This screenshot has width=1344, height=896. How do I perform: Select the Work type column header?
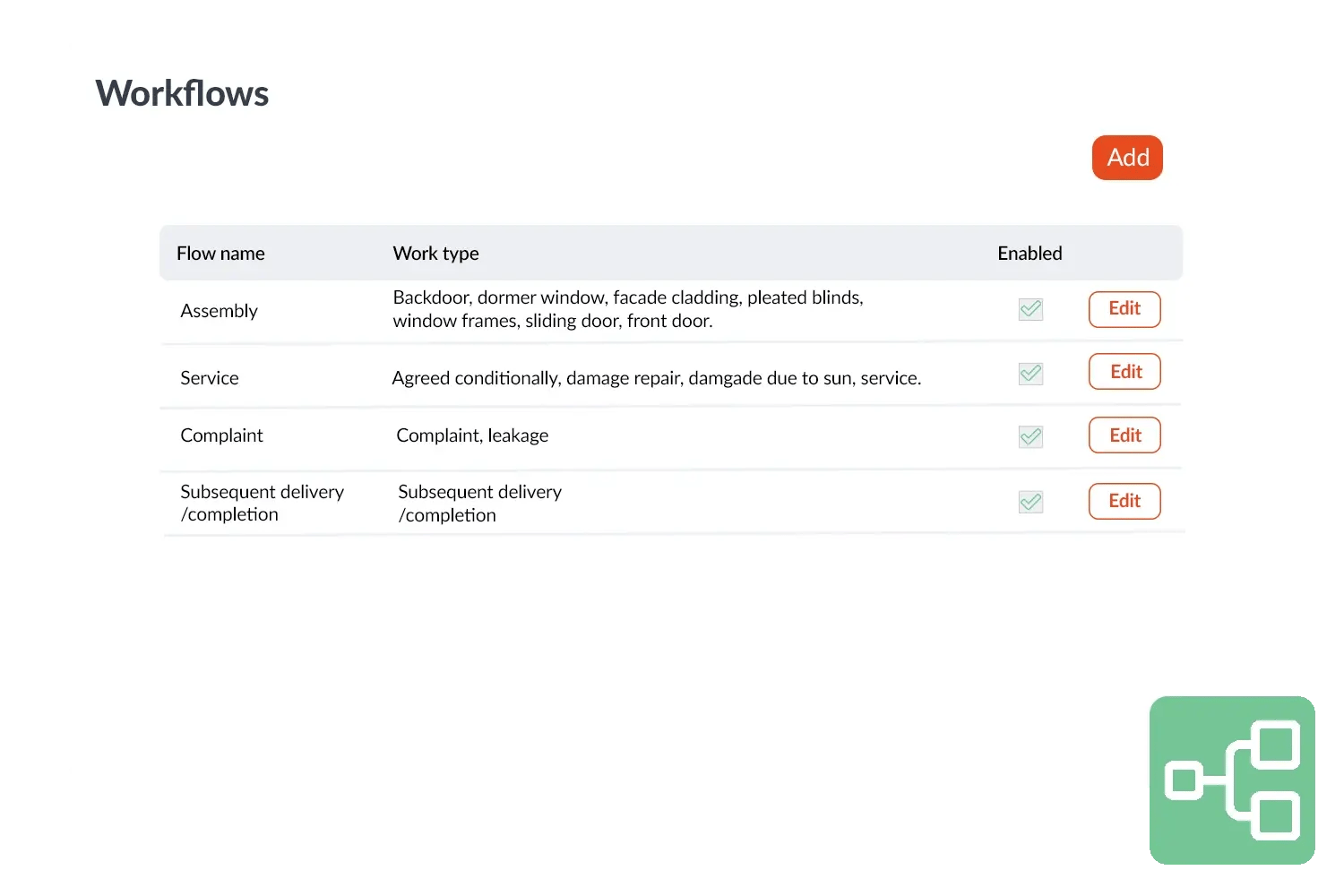435,254
